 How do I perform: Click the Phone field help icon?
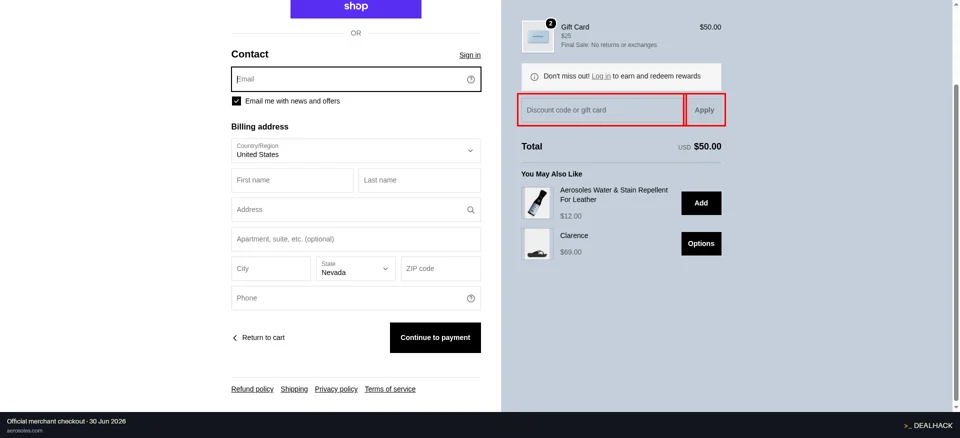[471, 298]
